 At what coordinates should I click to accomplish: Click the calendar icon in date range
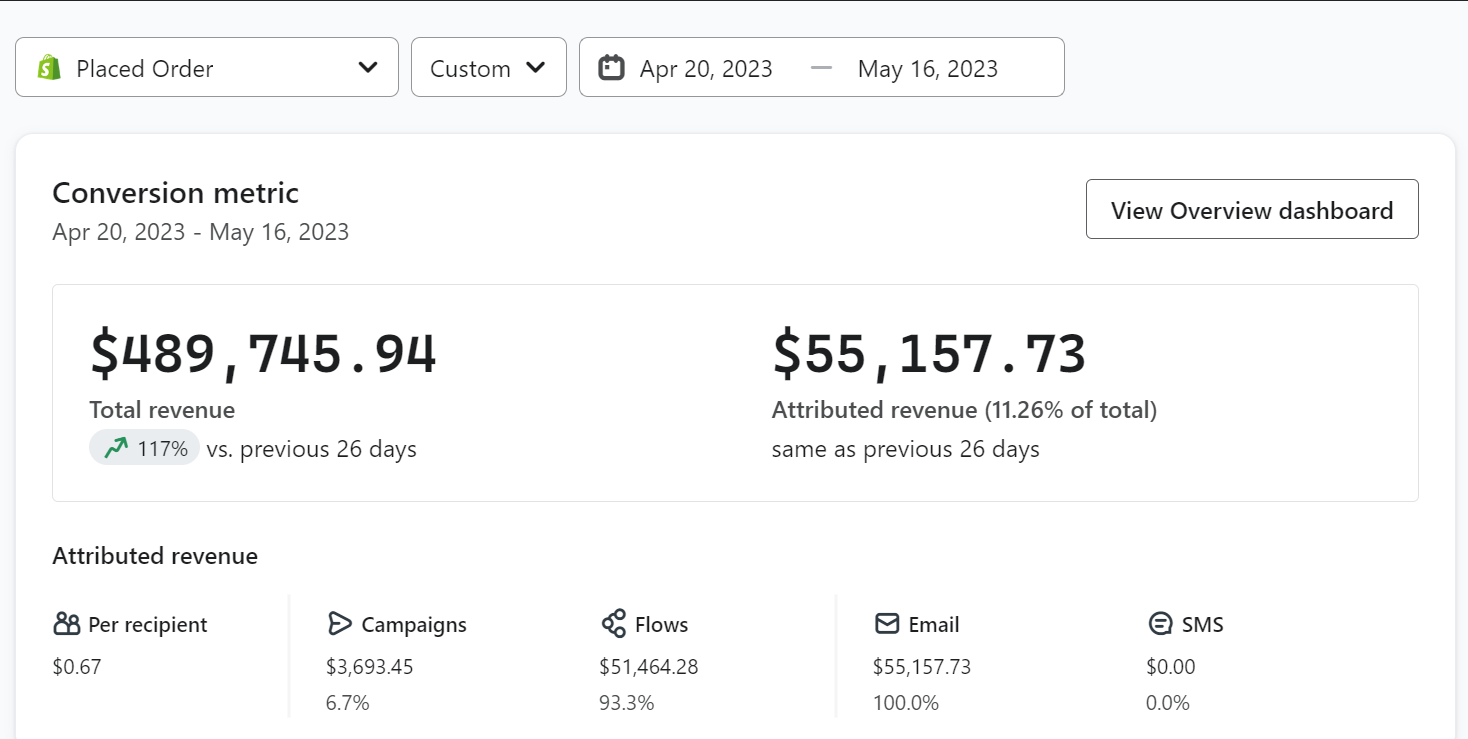point(611,68)
